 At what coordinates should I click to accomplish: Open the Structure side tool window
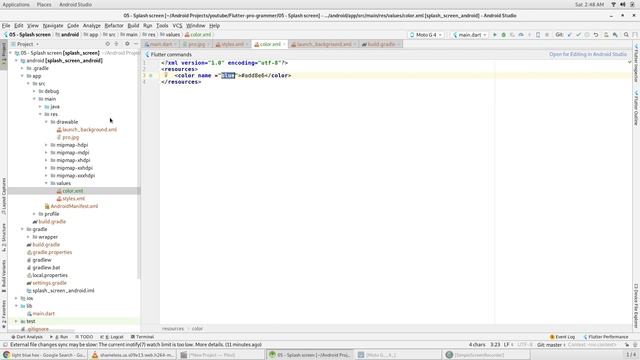4,237
